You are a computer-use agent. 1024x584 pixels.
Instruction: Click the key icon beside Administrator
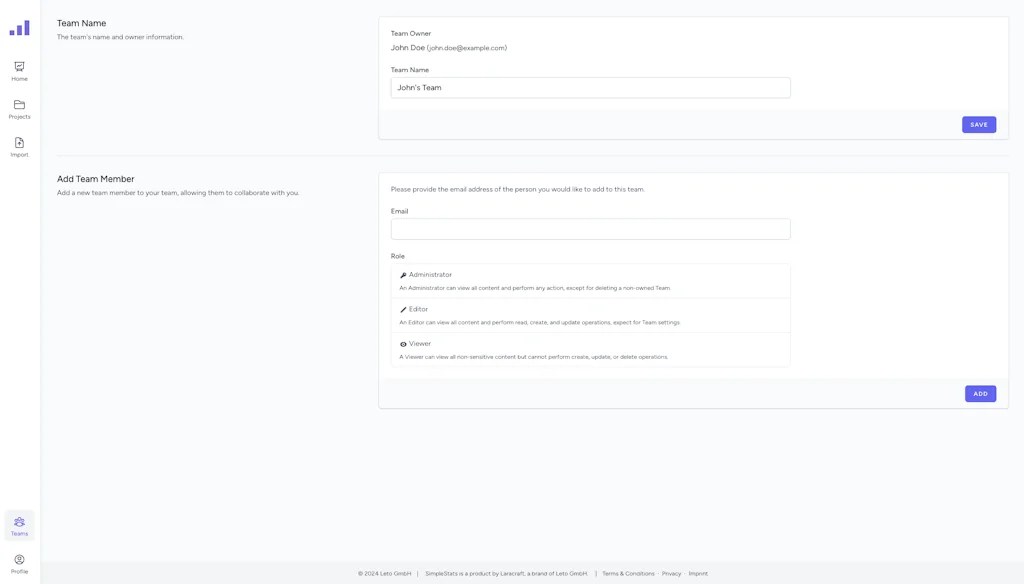[x=402, y=274]
